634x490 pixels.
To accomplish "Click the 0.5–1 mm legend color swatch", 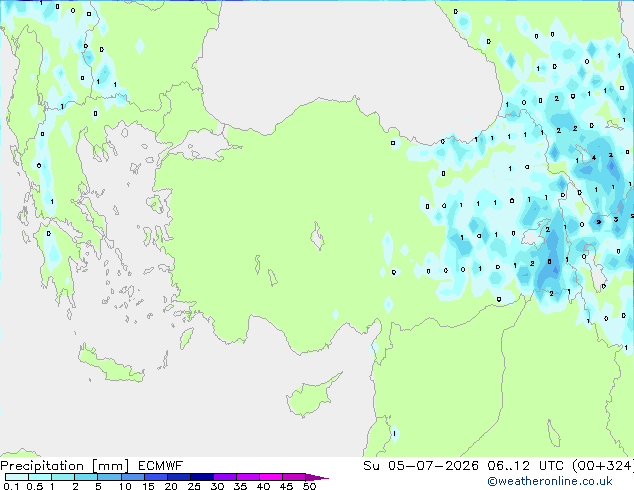I will pyautogui.click(x=40, y=477).
